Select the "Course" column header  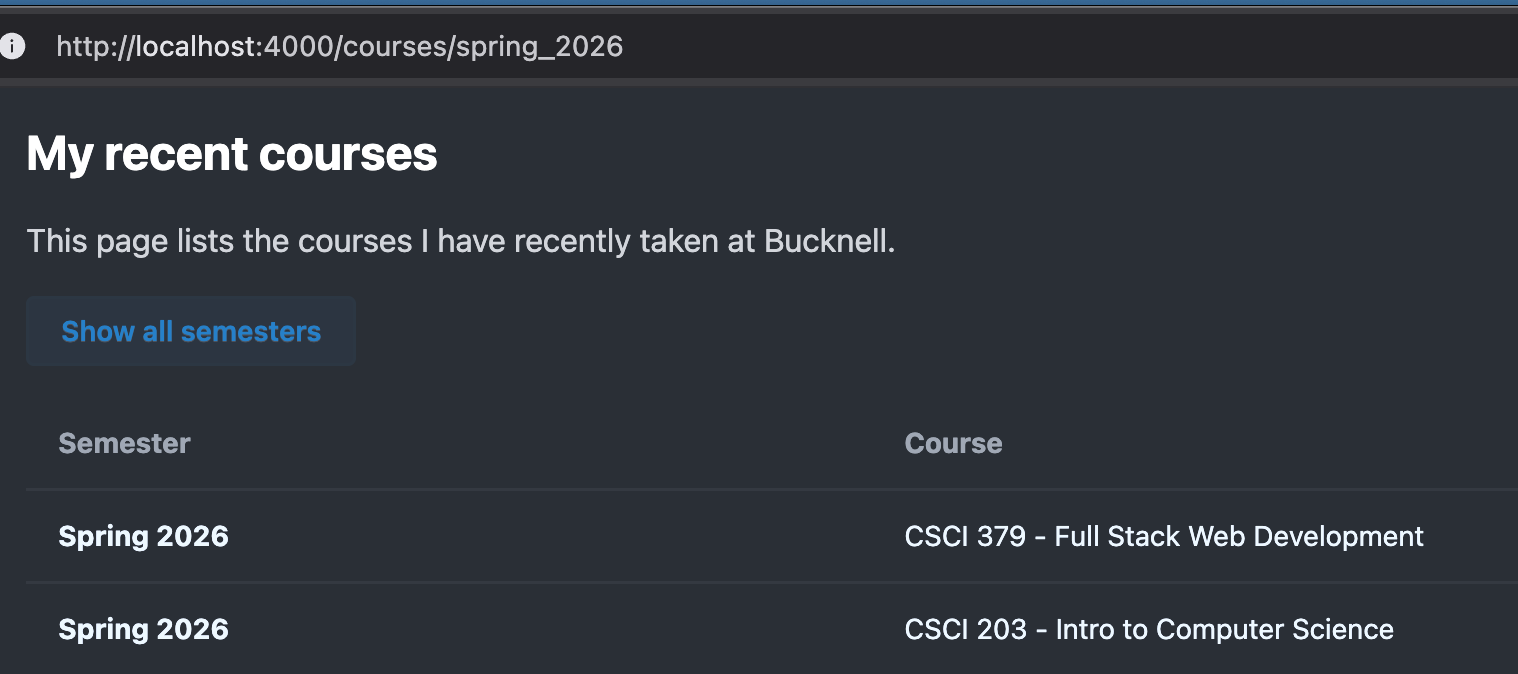(x=953, y=443)
